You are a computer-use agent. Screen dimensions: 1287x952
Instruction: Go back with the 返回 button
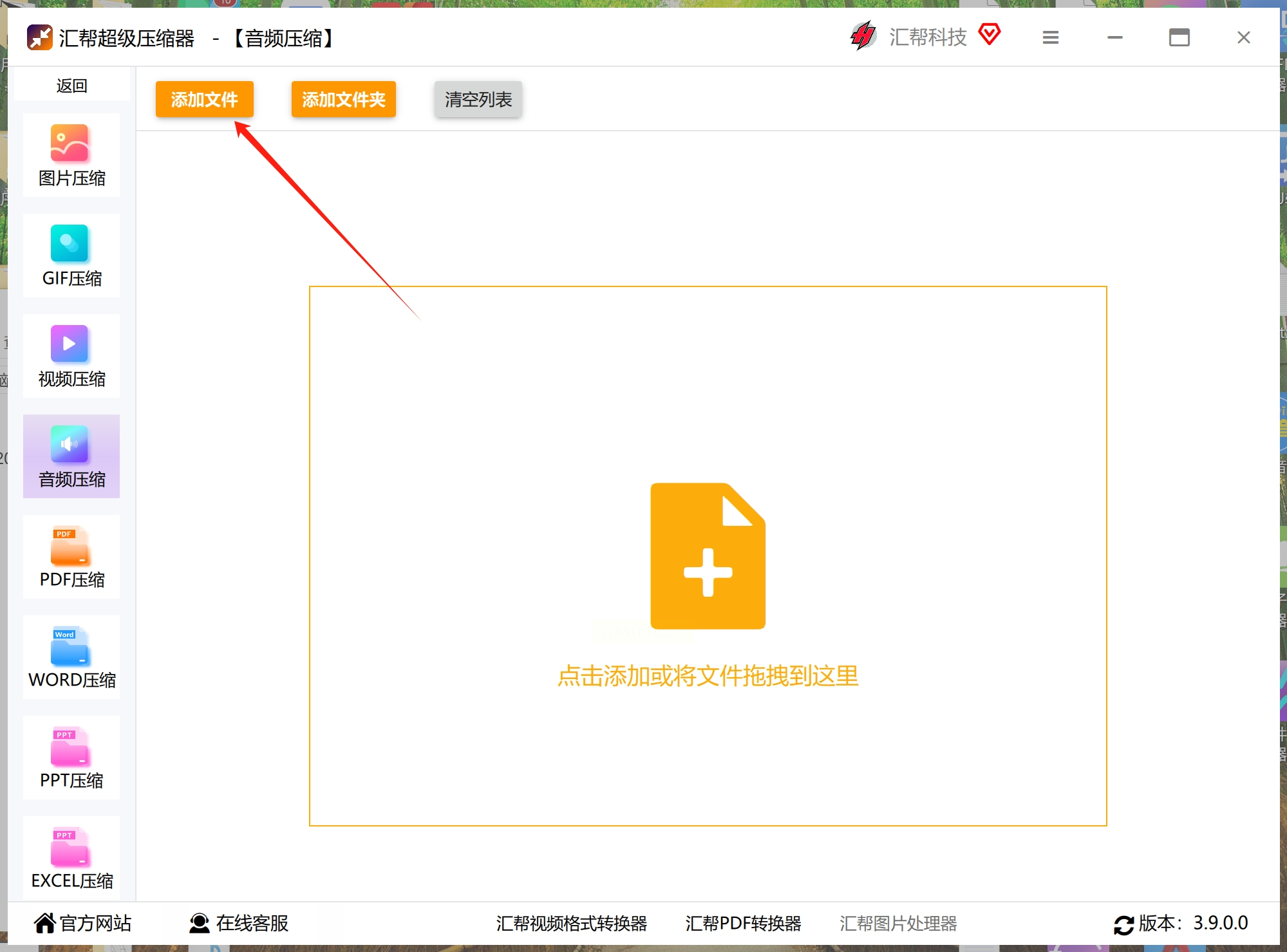[x=71, y=86]
